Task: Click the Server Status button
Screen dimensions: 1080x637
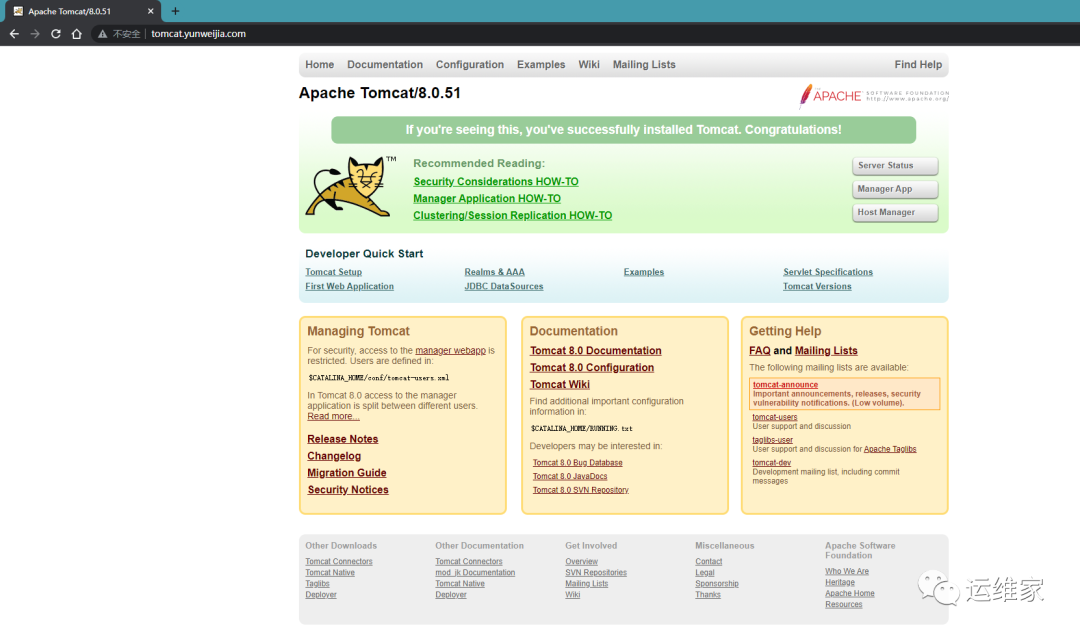Action: pos(895,166)
